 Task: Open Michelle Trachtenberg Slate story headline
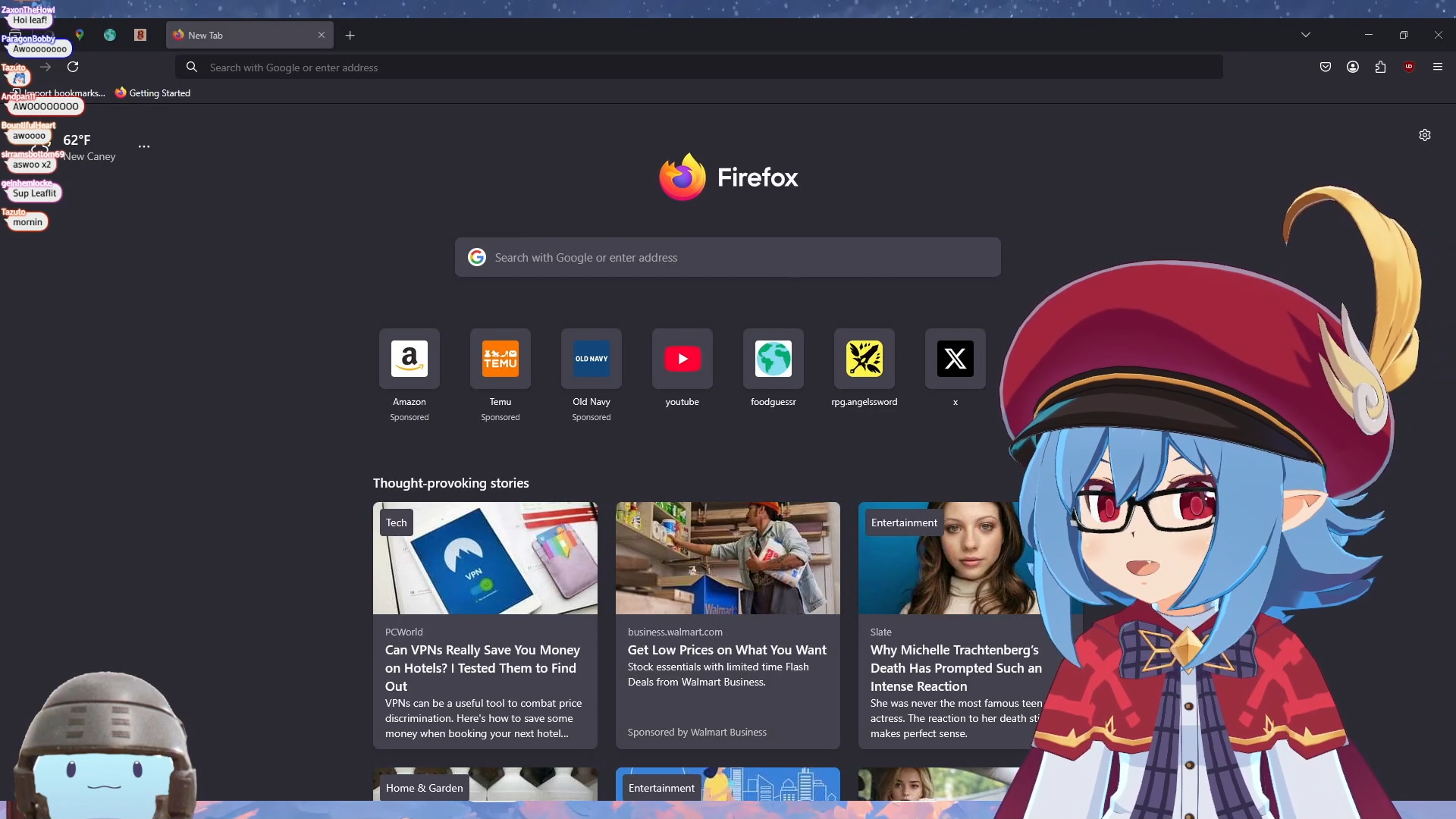click(956, 668)
